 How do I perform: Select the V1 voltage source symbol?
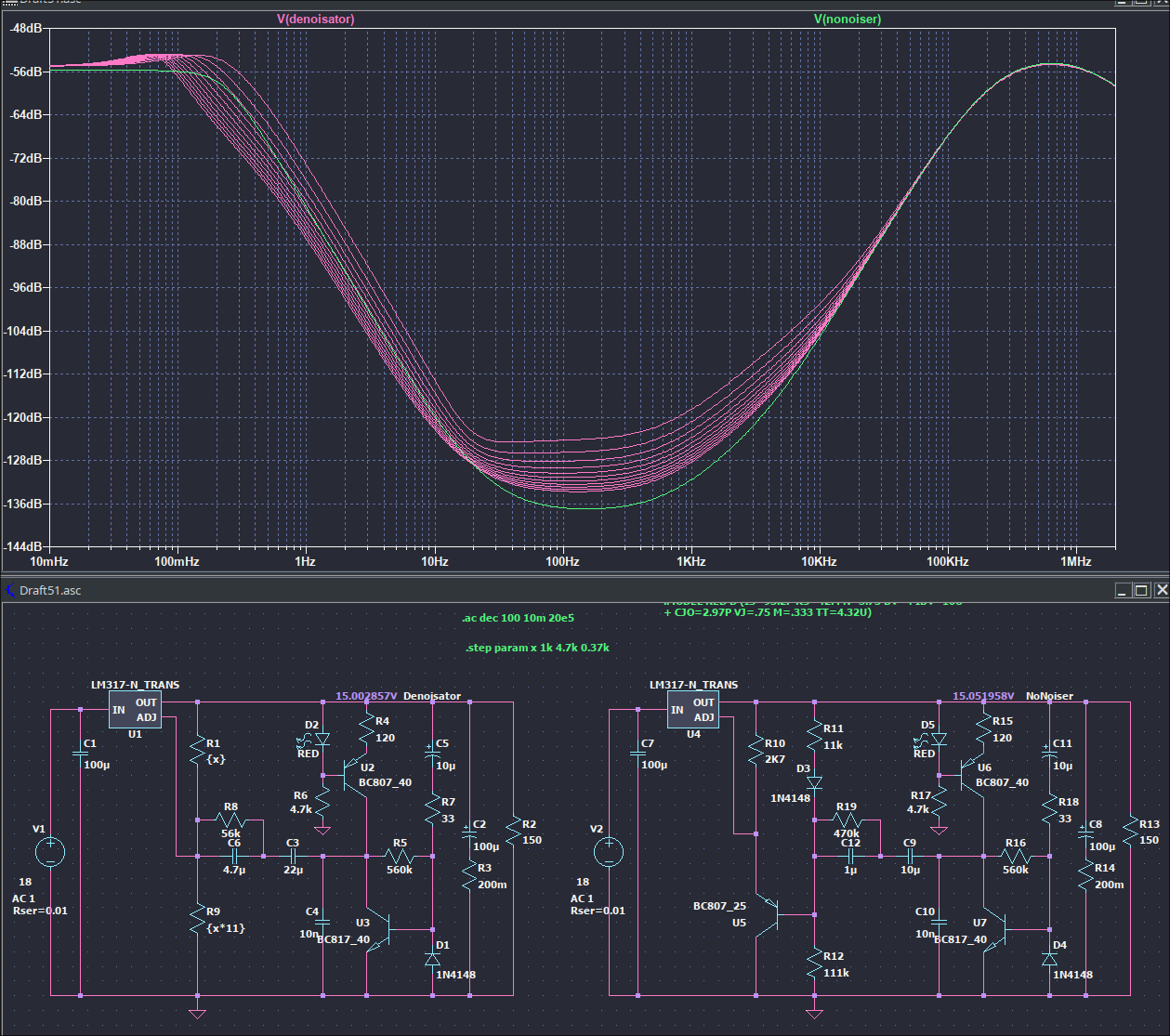click(x=49, y=852)
